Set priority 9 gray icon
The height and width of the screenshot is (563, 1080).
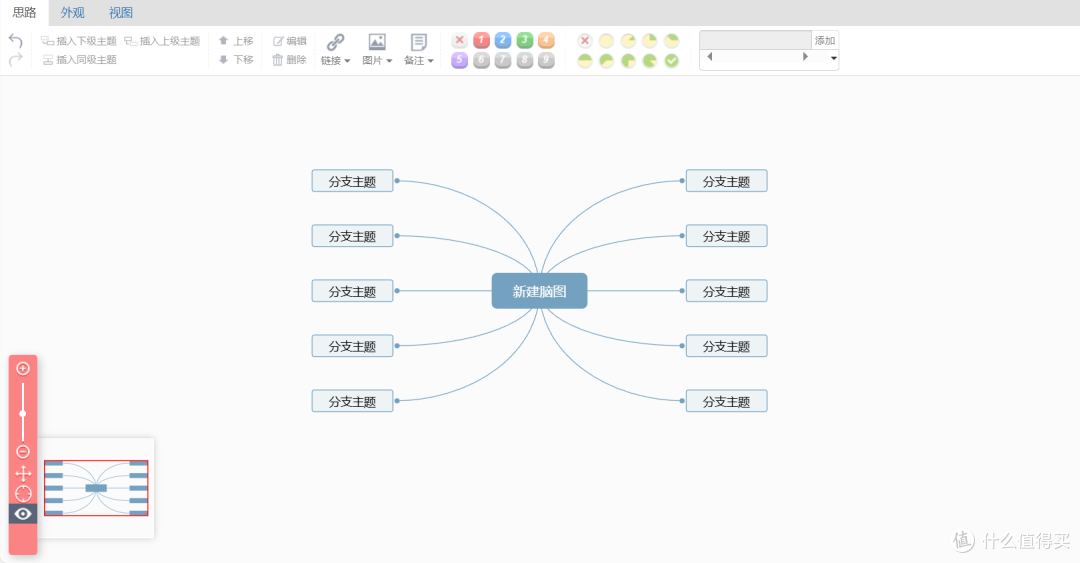point(546,61)
